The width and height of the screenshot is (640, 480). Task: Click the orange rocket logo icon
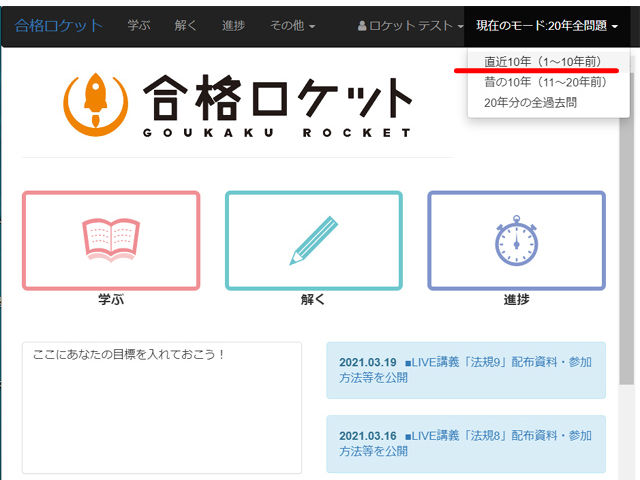[96, 104]
